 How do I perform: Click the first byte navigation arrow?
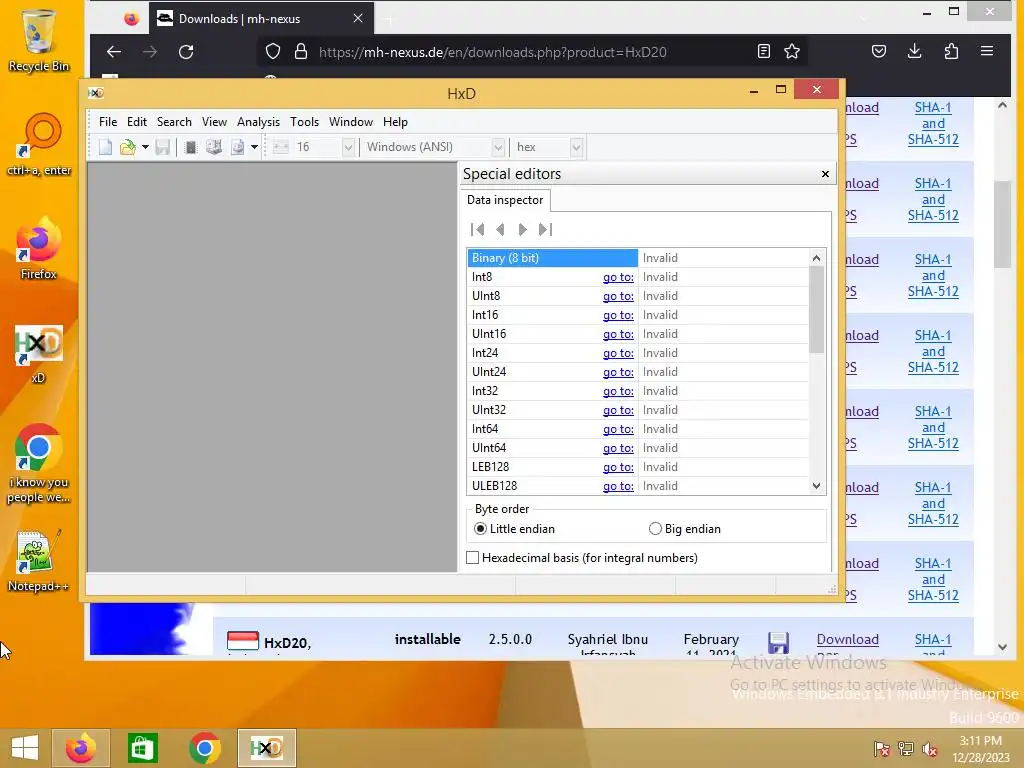point(477,229)
